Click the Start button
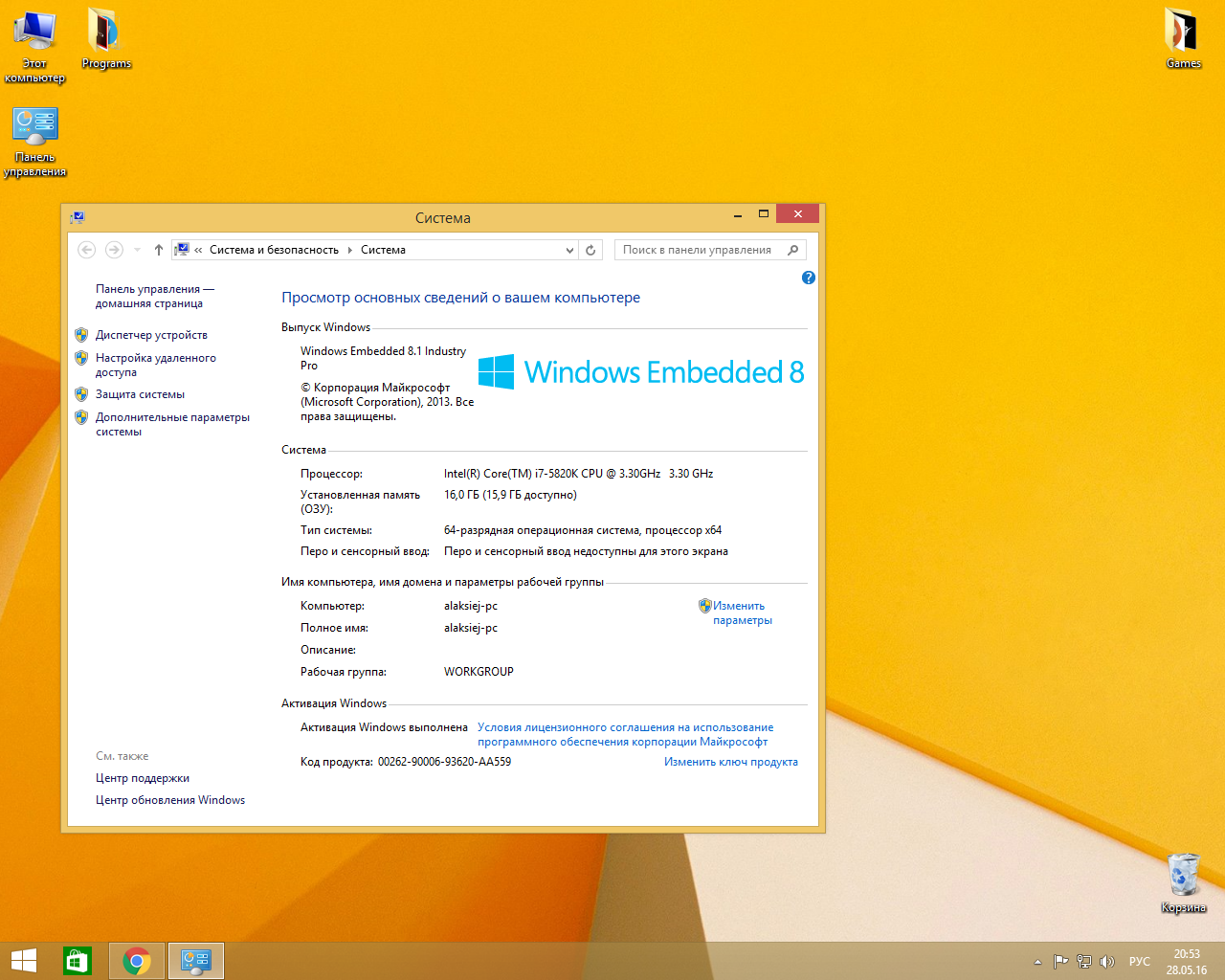This screenshot has width=1225, height=980. [x=24, y=961]
